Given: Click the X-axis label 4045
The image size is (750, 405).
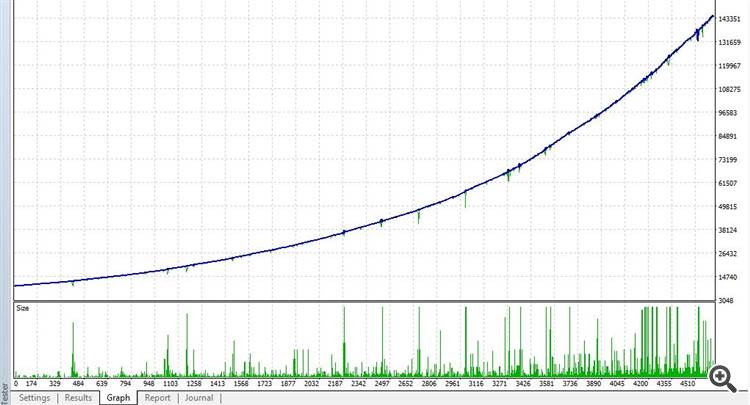Looking at the screenshot, I should click(617, 383).
